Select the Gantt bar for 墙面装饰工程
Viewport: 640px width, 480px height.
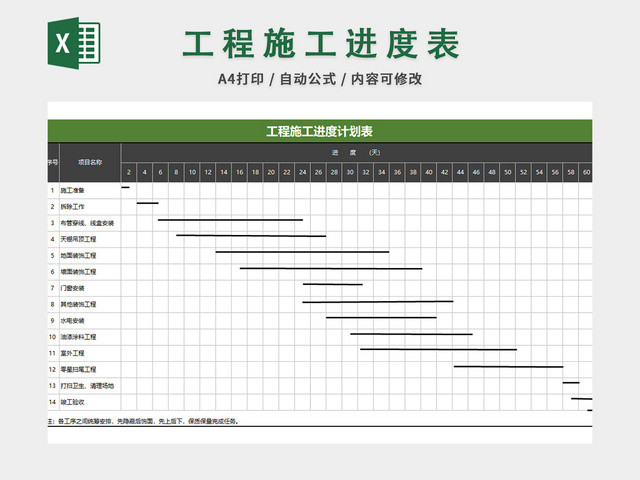331,268
